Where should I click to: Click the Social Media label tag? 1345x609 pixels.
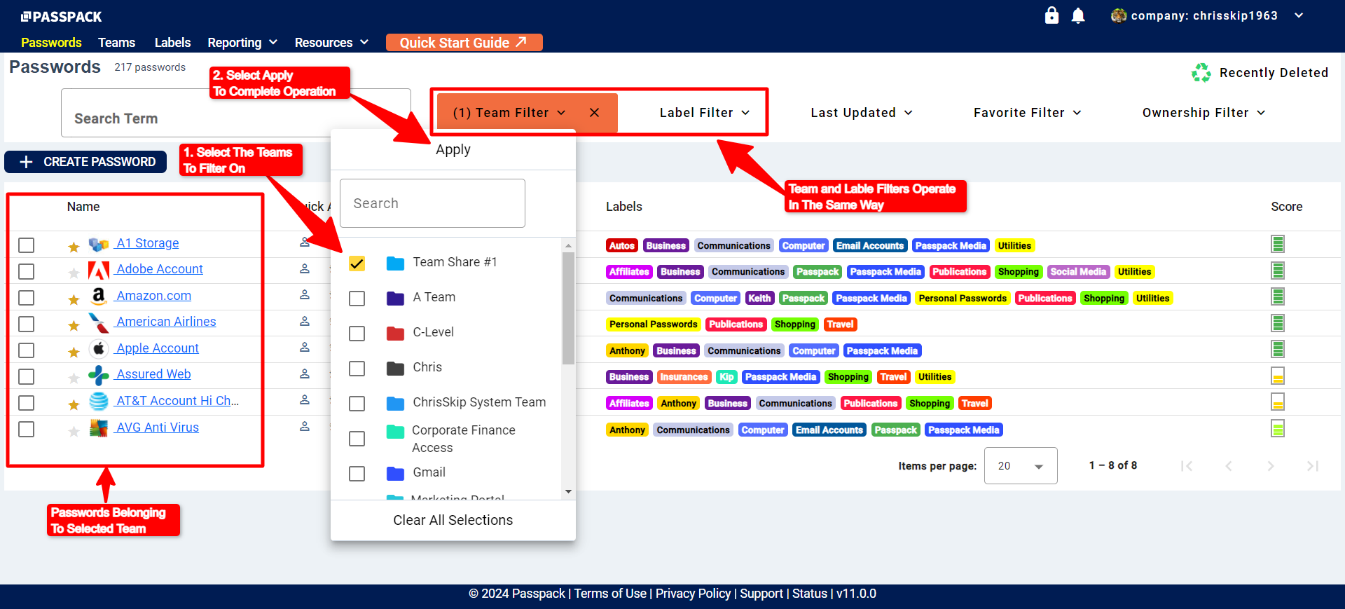point(1078,272)
